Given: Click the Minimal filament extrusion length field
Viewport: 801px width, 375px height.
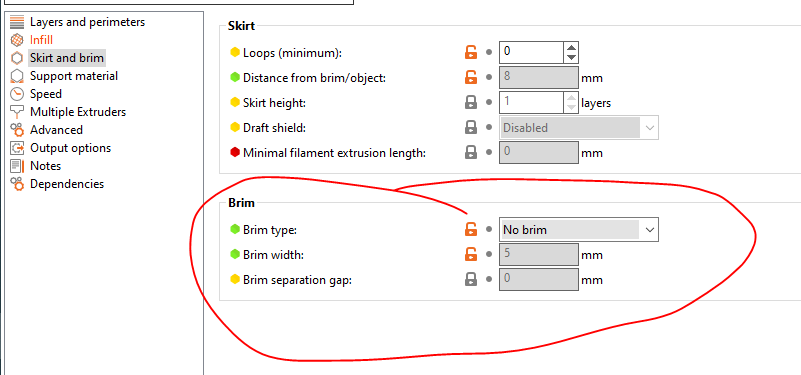Looking at the screenshot, I should [539, 152].
